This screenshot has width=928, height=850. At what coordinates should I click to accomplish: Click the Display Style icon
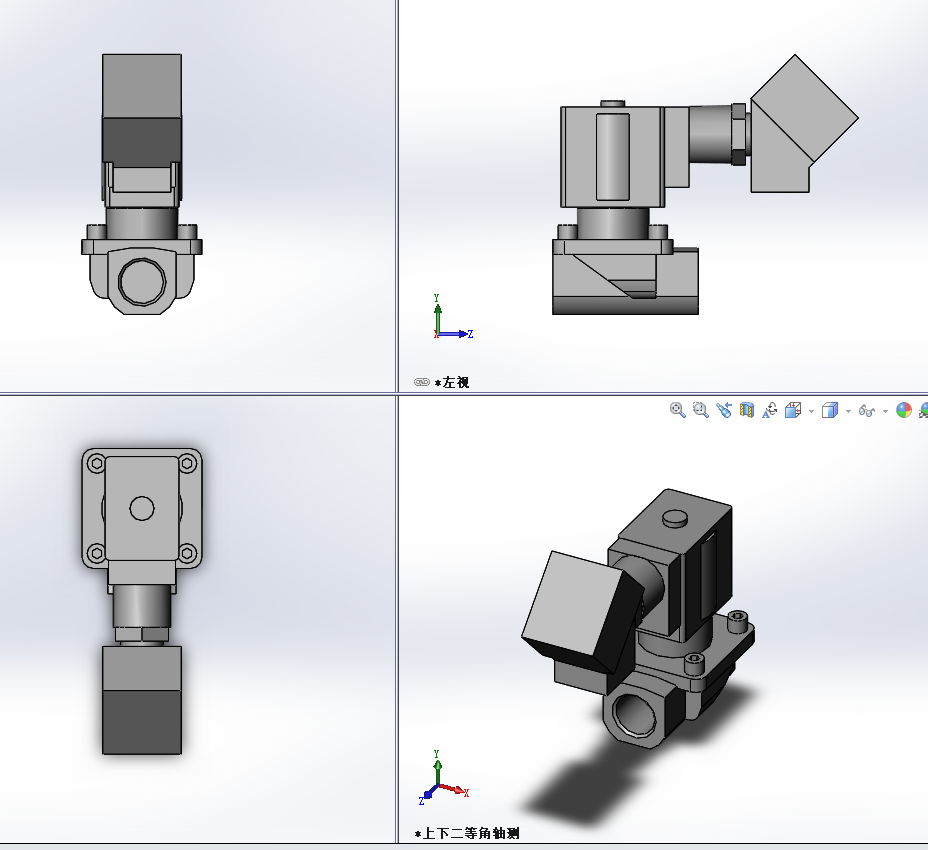[830, 410]
